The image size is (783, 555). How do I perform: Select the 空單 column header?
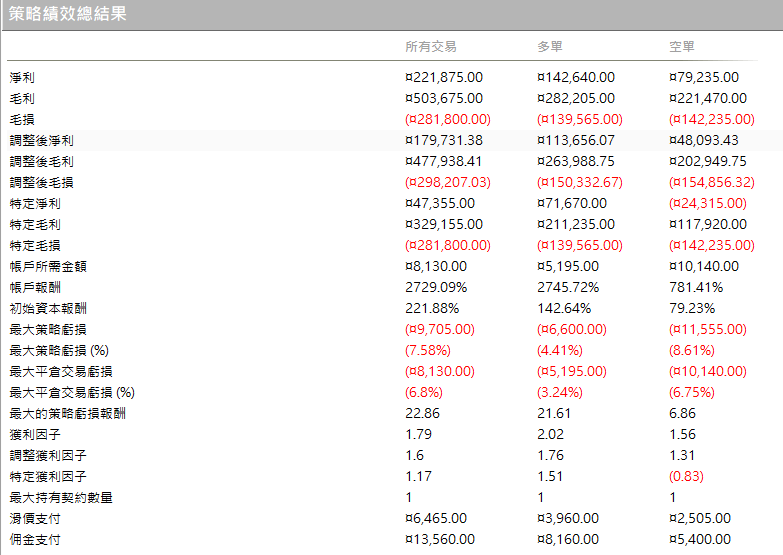coord(682,46)
